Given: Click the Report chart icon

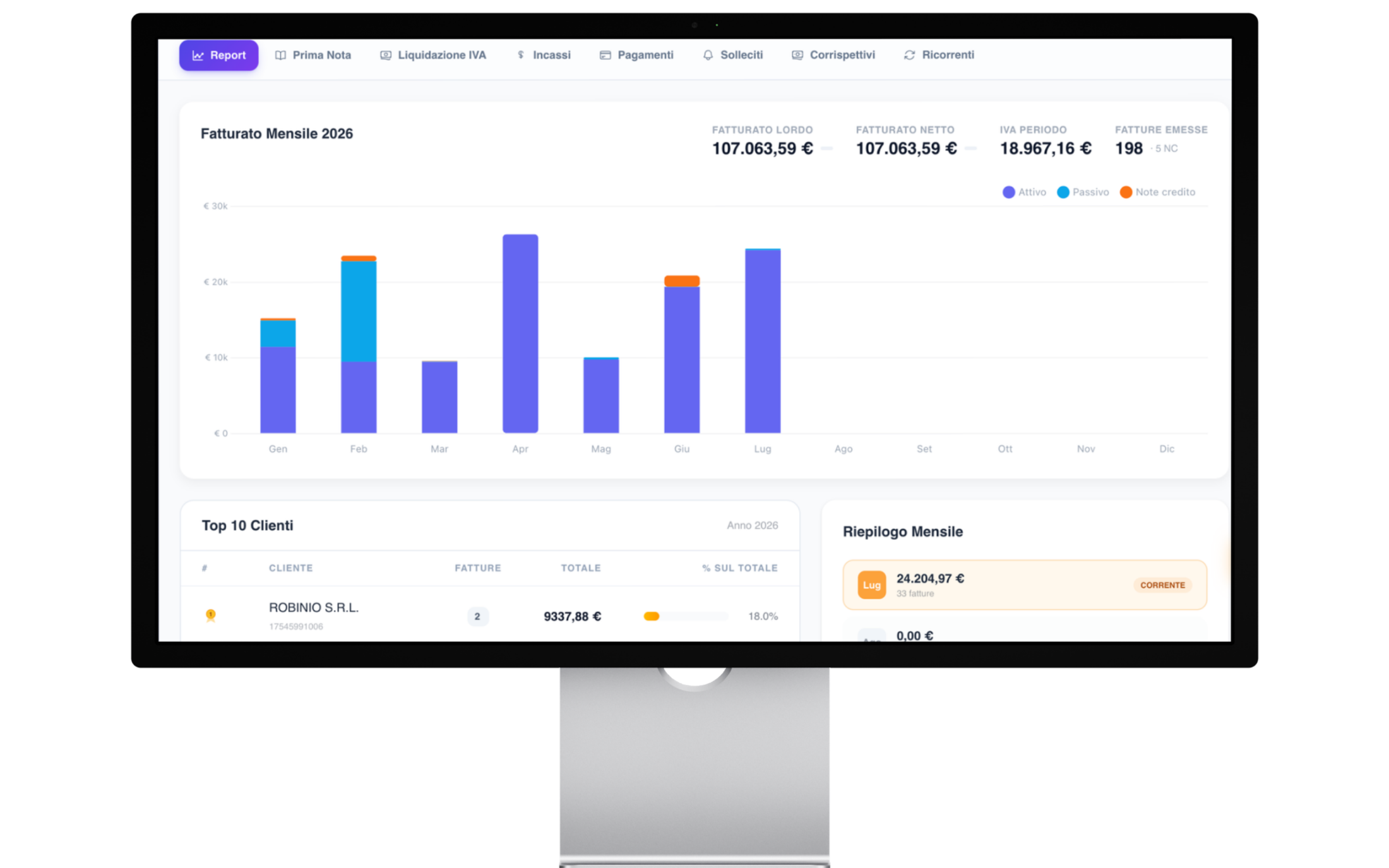Looking at the screenshot, I should [198, 56].
